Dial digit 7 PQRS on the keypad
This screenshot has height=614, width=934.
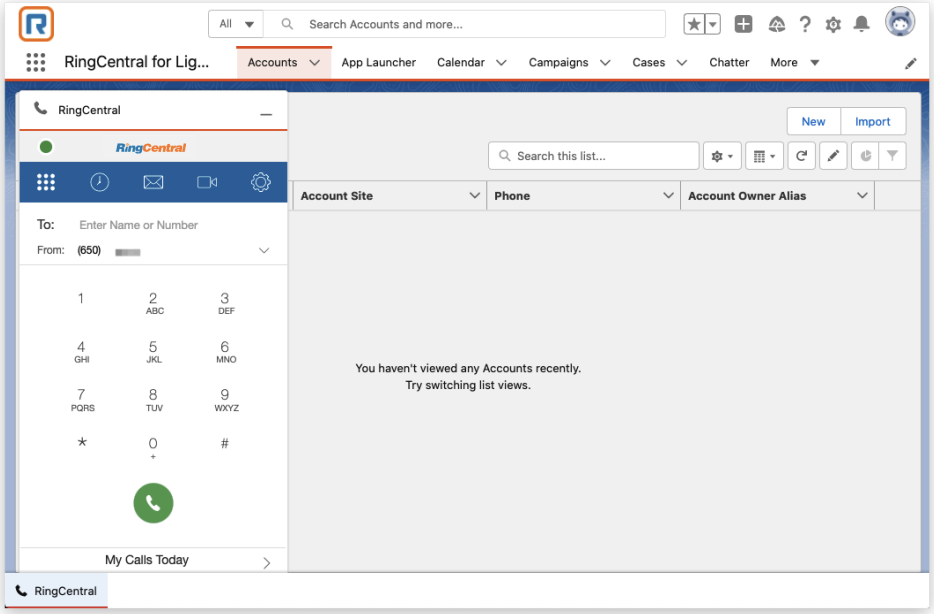click(82, 400)
